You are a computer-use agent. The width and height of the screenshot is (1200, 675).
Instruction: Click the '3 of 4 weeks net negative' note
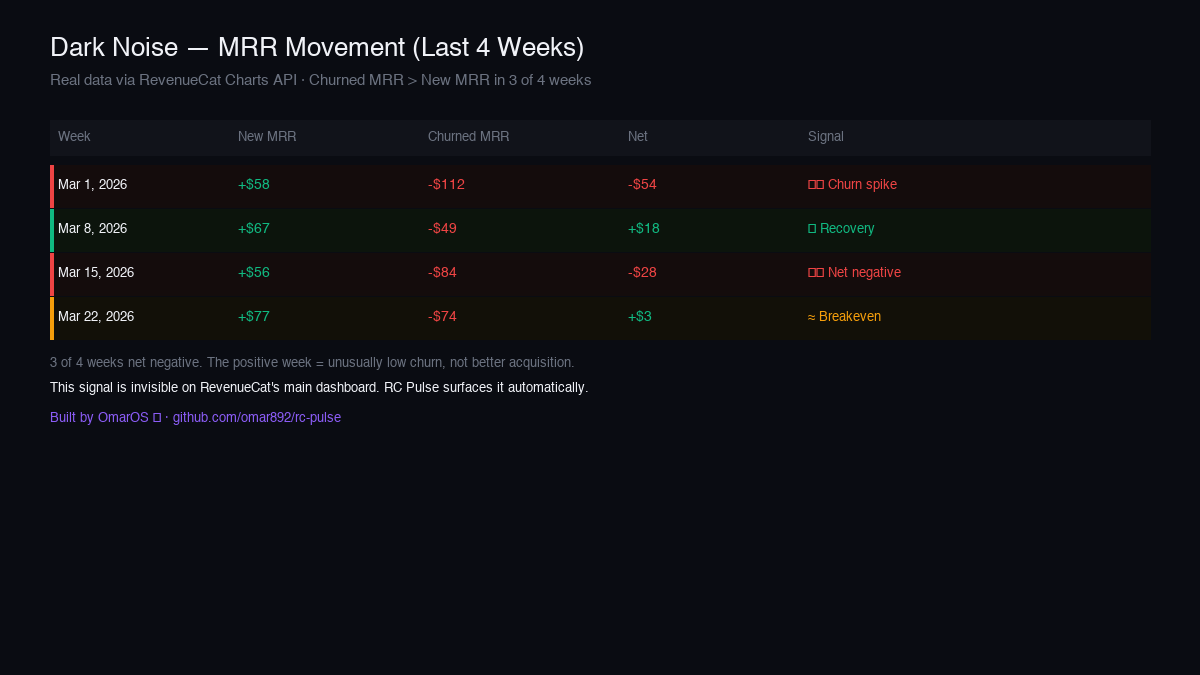[x=312, y=363]
